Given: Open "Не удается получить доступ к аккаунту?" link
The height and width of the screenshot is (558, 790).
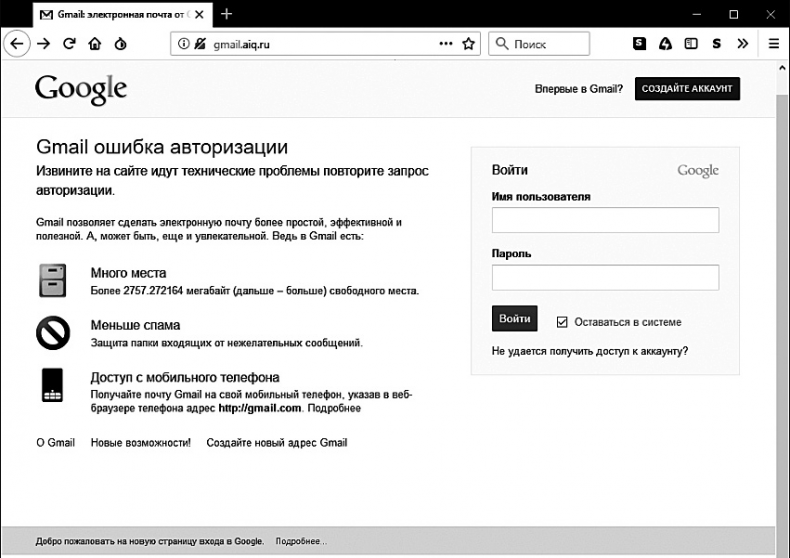Looking at the screenshot, I should [x=590, y=351].
